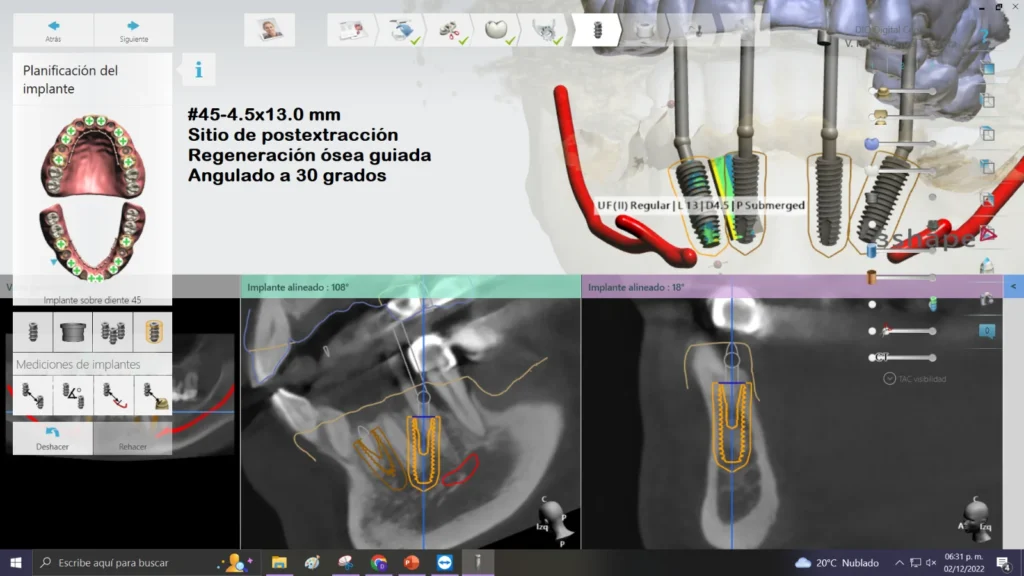Open TeamViewer from the taskbar
The width and height of the screenshot is (1024, 576).
click(x=445, y=562)
